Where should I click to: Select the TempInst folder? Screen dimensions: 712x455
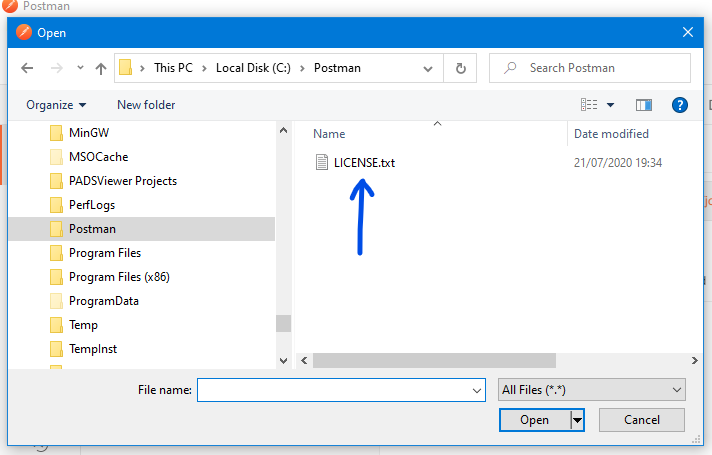(x=93, y=349)
